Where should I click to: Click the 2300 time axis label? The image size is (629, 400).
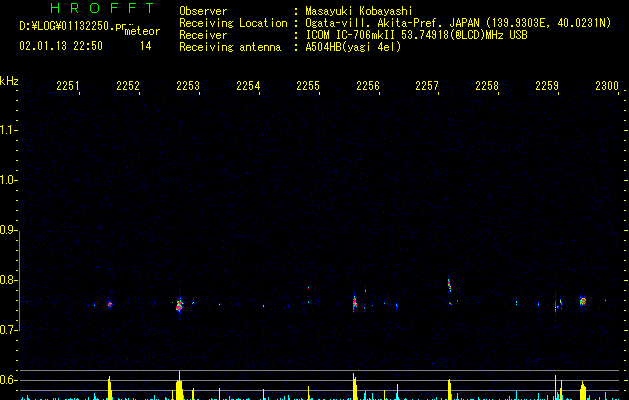[x=607, y=85]
